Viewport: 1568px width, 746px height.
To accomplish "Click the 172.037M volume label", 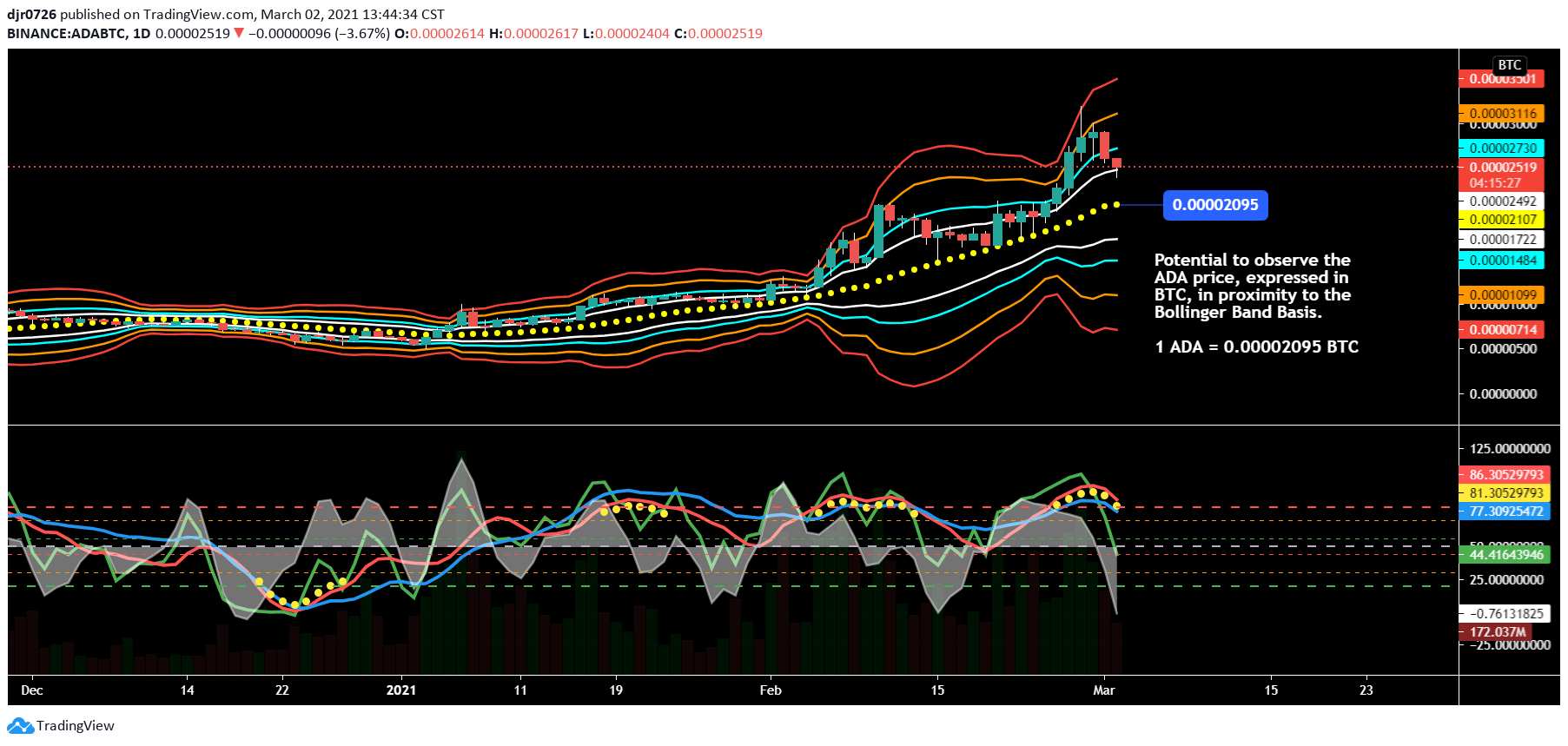I will coord(1497,632).
